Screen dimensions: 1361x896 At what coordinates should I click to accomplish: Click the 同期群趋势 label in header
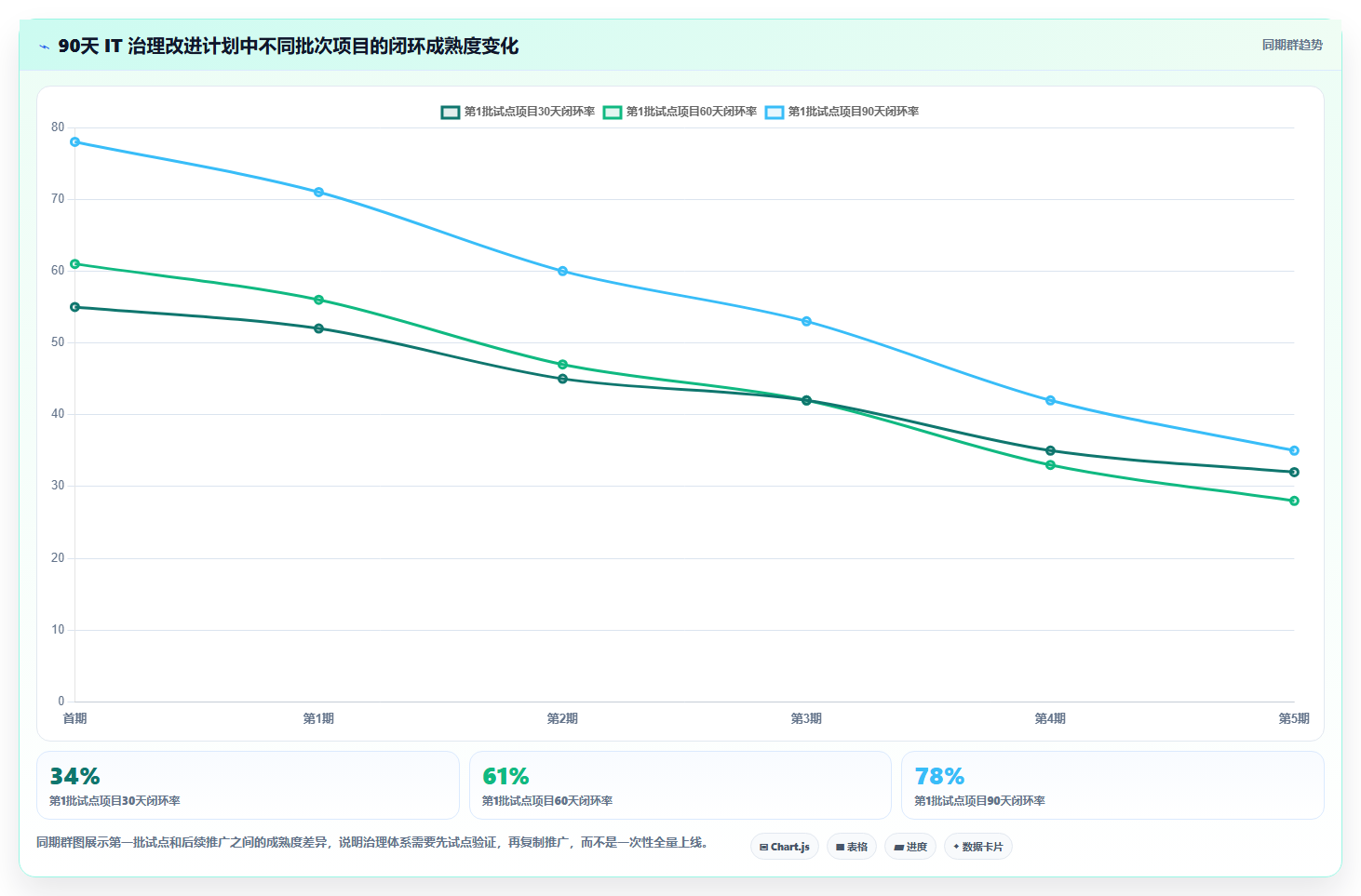[x=1292, y=45]
